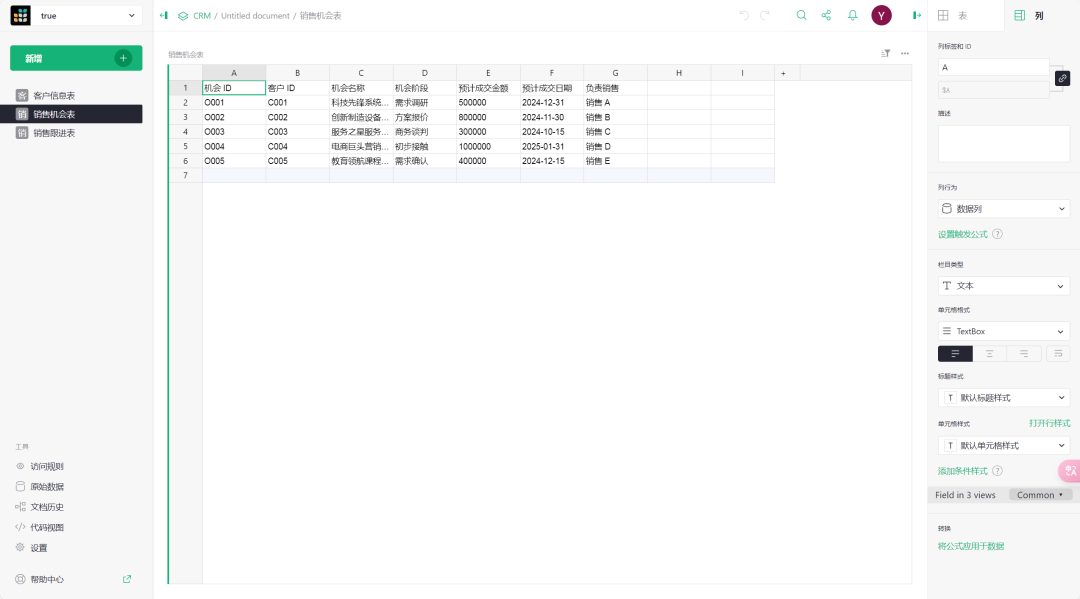This screenshot has width=1080, height=599.
Task: Click the sort and filter icon
Action: coord(885,53)
